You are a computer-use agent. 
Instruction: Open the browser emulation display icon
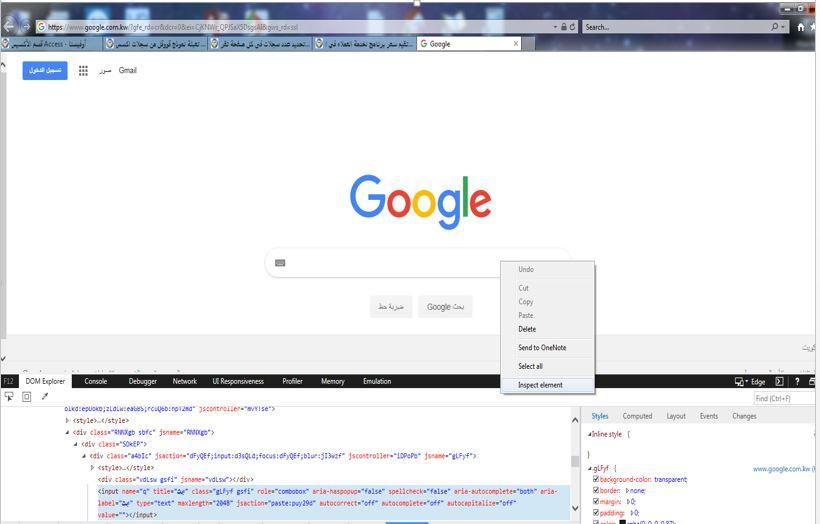pos(741,382)
